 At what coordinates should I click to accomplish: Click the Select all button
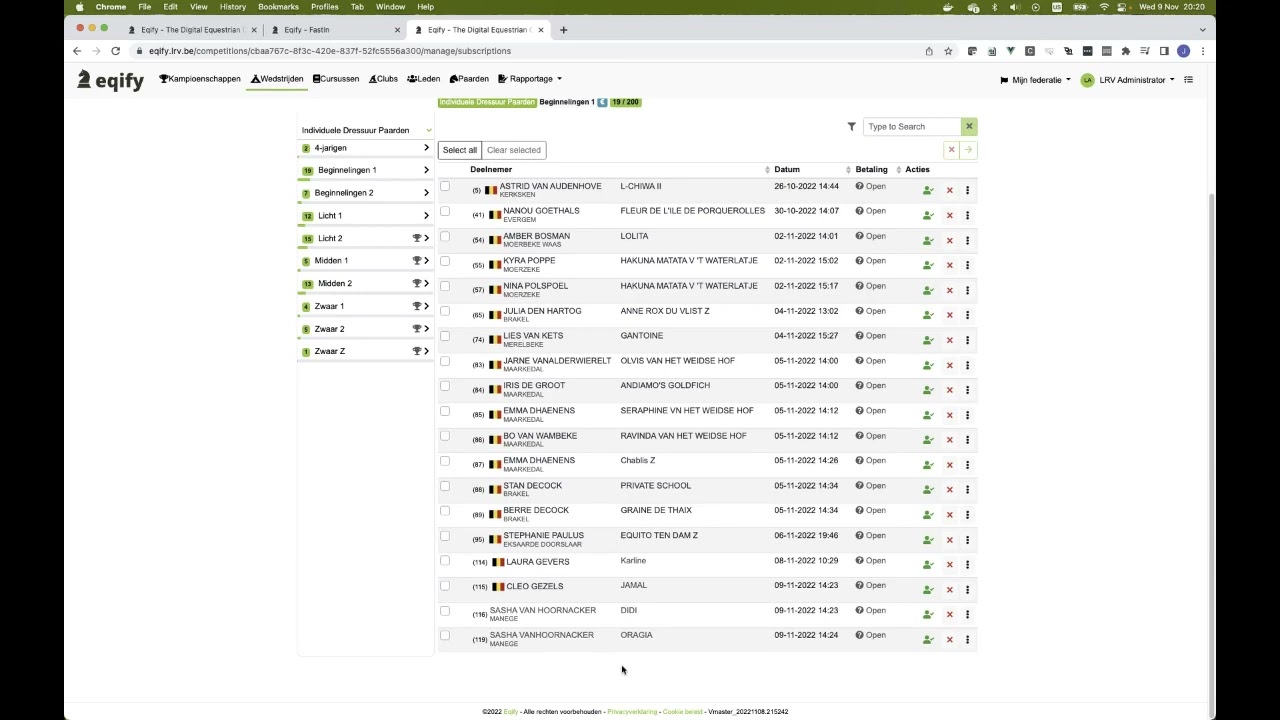(460, 150)
